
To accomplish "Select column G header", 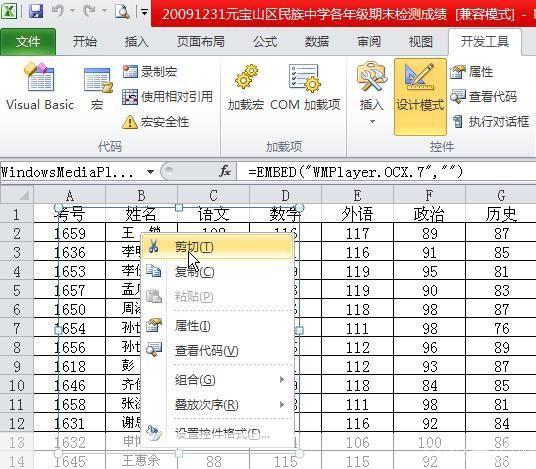I will (x=501, y=195).
